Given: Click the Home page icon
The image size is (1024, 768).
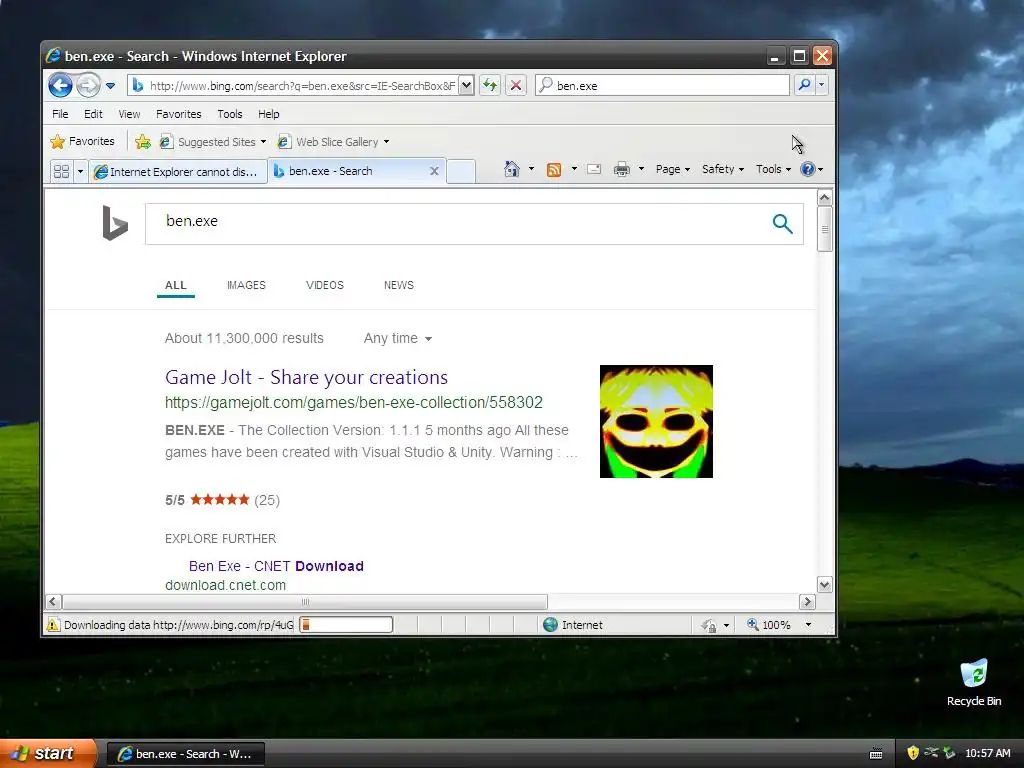Looking at the screenshot, I should click(511, 169).
